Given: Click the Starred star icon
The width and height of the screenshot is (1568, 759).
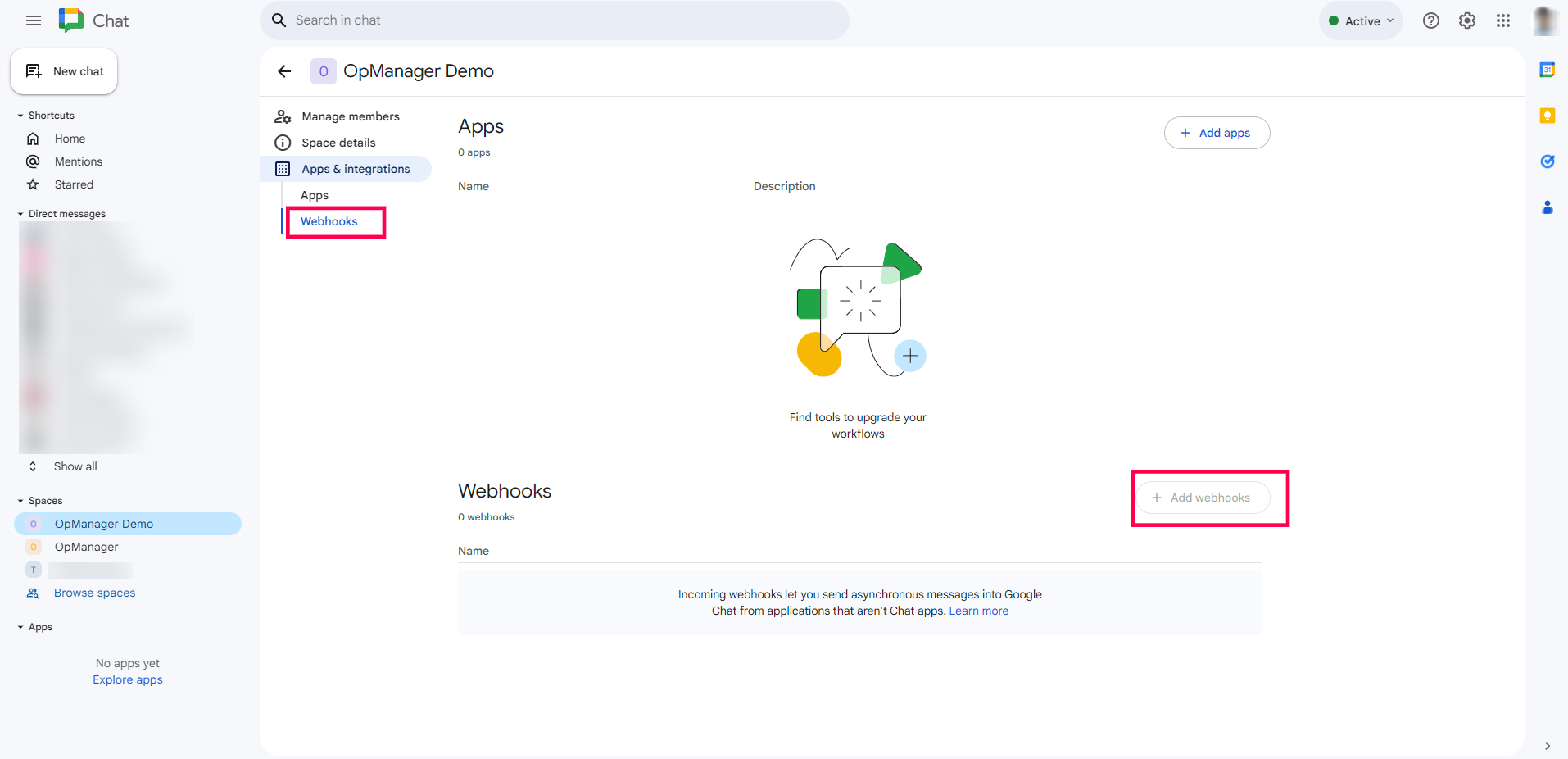Looking at the screenshot, I should pos(33,184).
